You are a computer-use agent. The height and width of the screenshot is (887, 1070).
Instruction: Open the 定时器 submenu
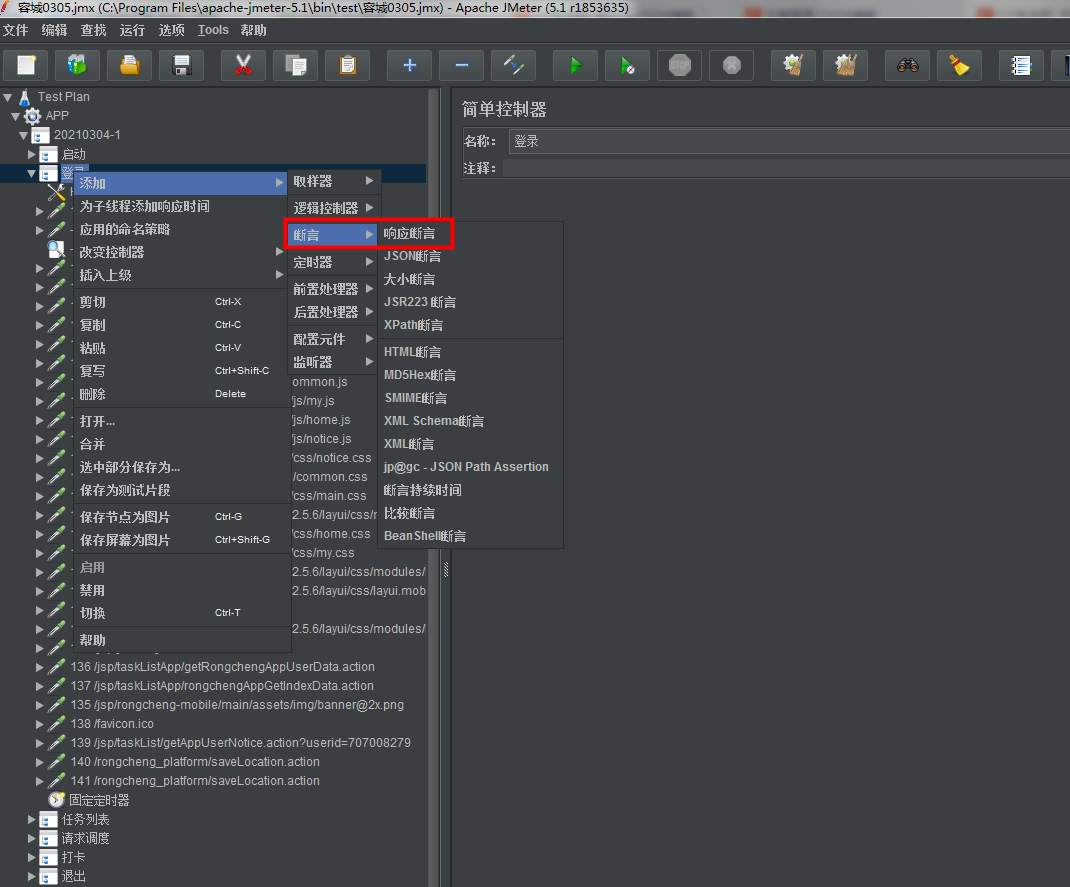pyautogui.click(x=333, y=262)
